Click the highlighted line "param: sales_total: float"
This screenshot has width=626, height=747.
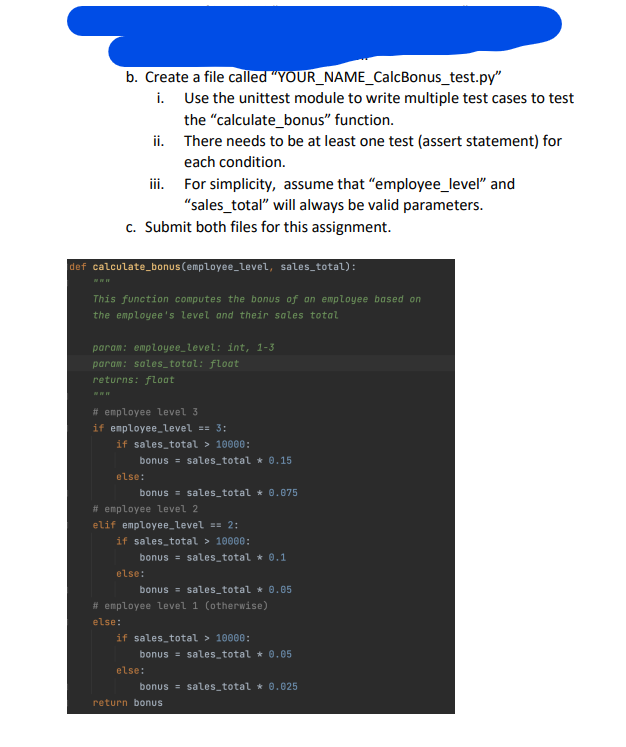[x=166, y=364]
